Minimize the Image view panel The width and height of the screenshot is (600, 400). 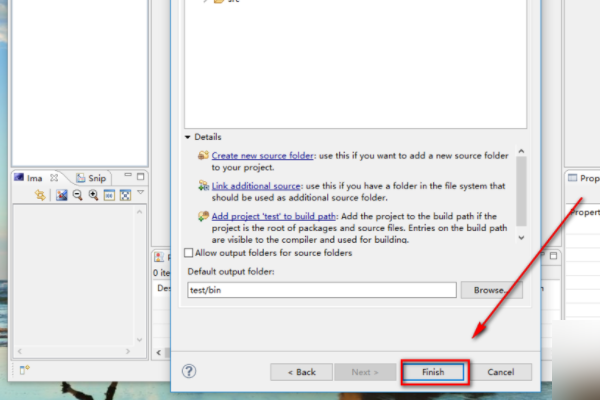[128, 175]
